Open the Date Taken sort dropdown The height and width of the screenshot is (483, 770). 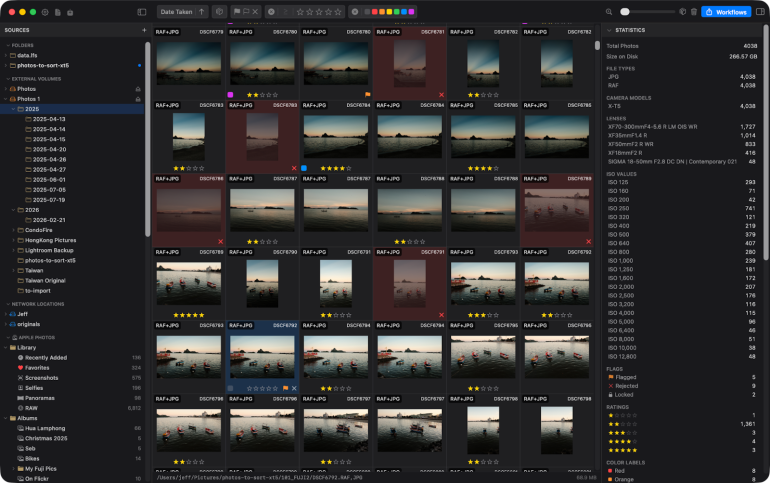(176, 12)
